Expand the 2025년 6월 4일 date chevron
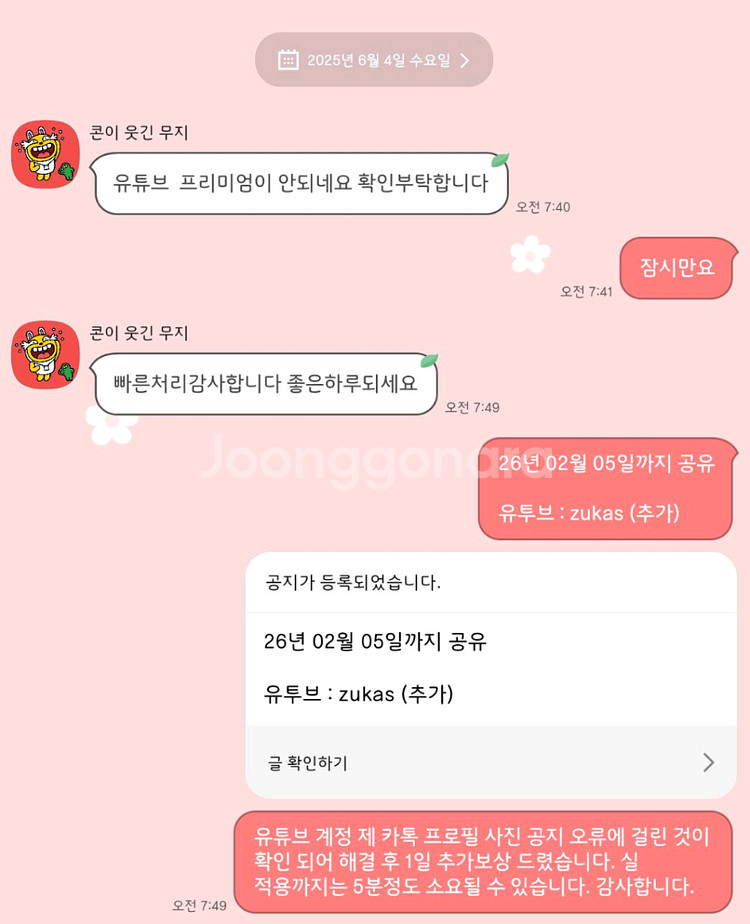 coord(465,61)
